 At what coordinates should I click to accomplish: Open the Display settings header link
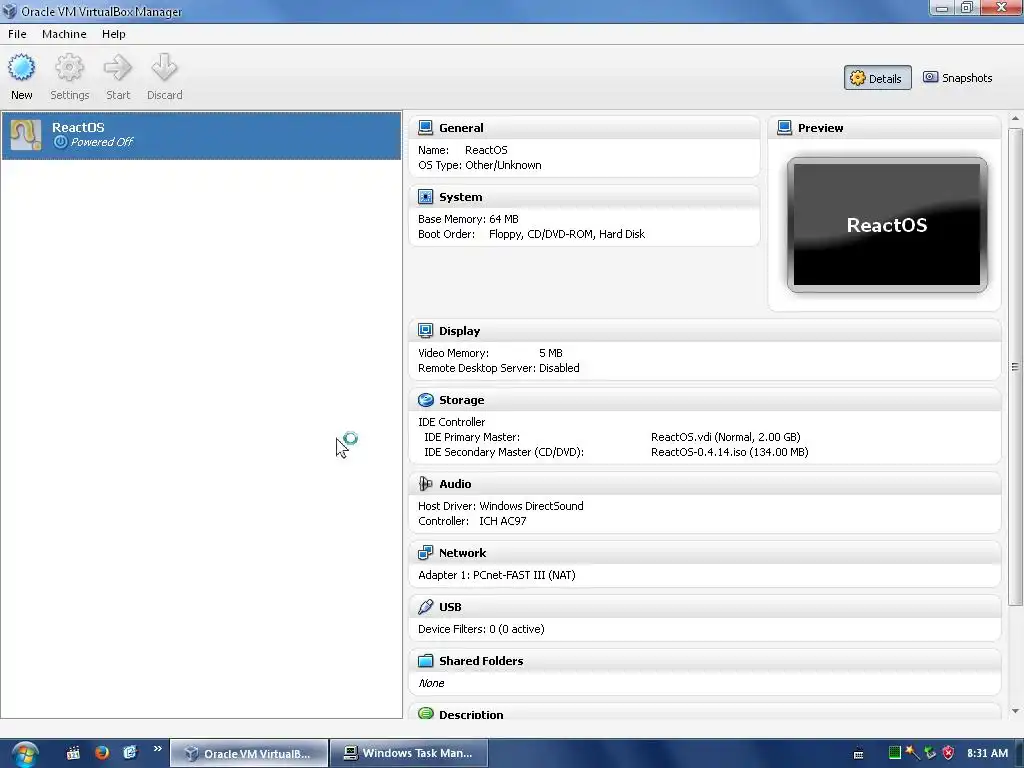(459, 331)
